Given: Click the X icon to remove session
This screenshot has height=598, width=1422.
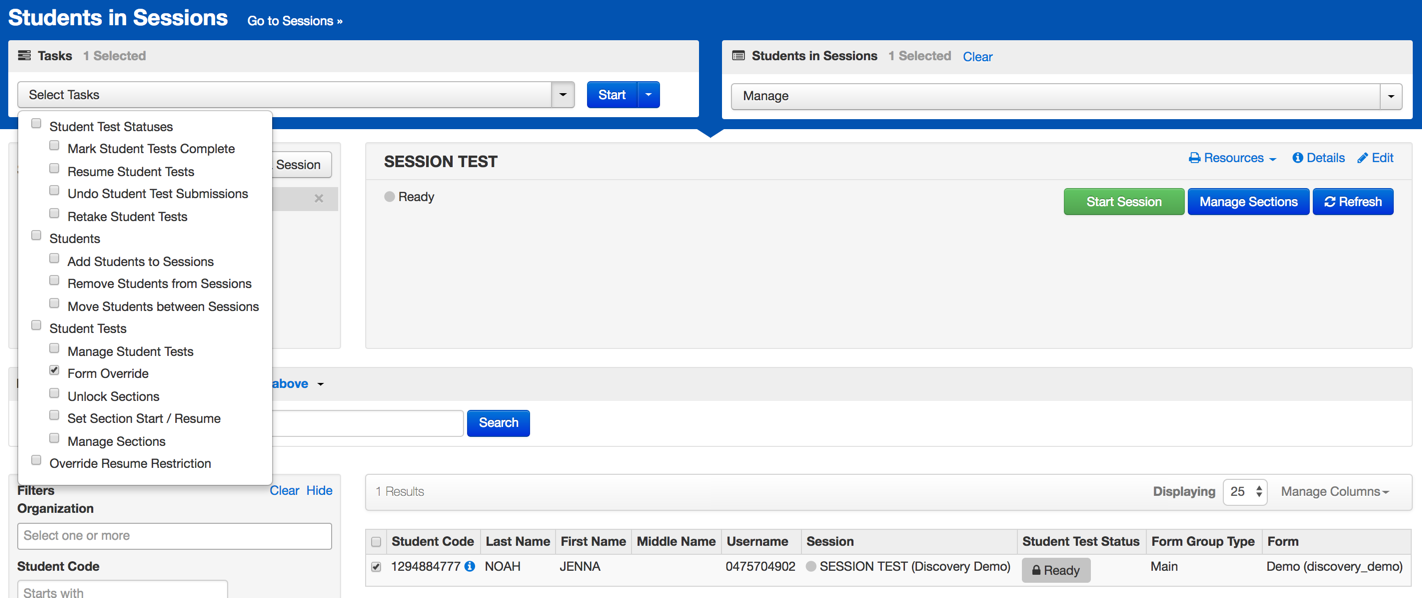Looking at the screenshot, I should click(x=319, y=198).
